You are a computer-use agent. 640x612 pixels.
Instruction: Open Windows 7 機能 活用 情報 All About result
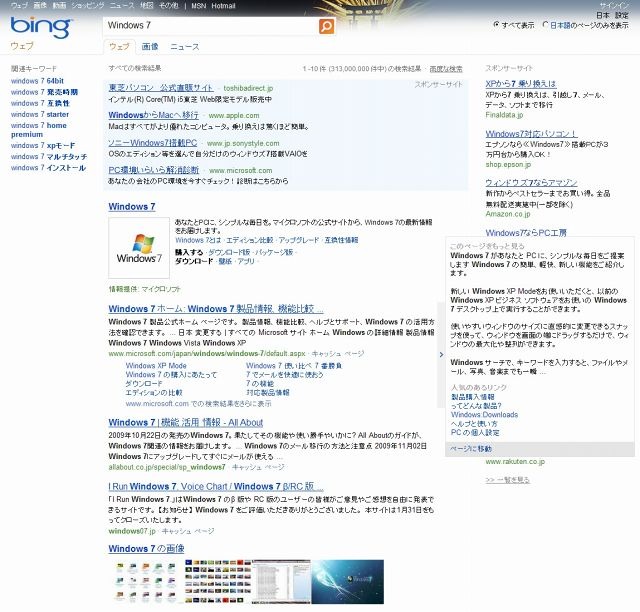186,423
